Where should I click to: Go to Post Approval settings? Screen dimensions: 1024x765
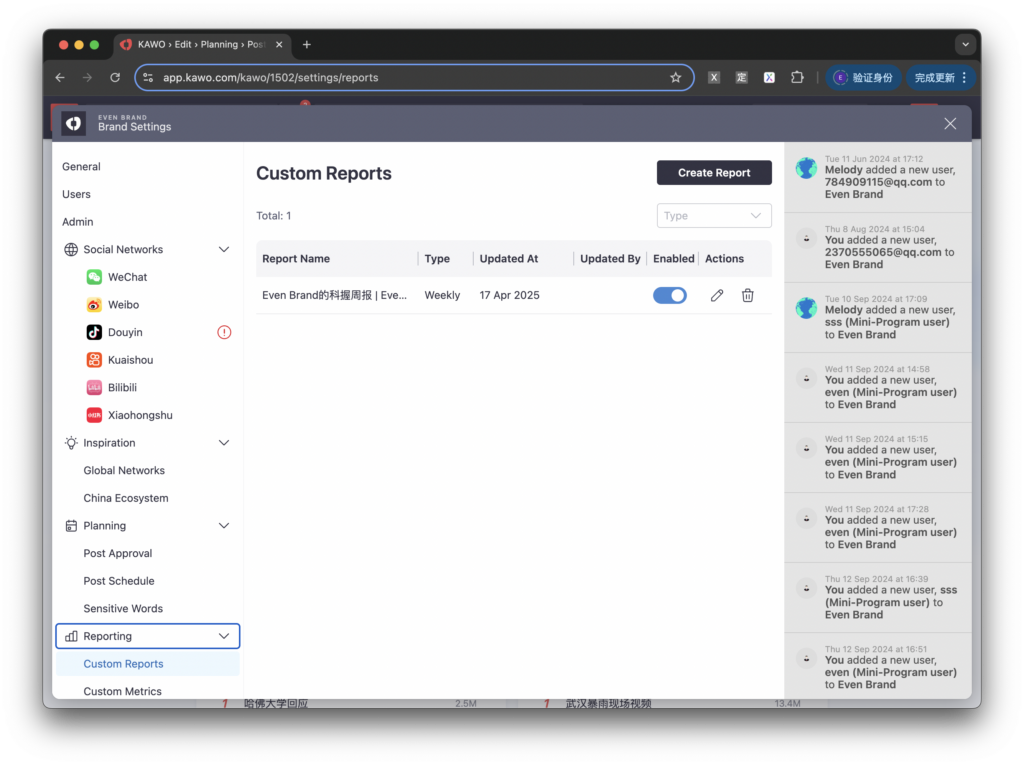(x=118, y=553)
